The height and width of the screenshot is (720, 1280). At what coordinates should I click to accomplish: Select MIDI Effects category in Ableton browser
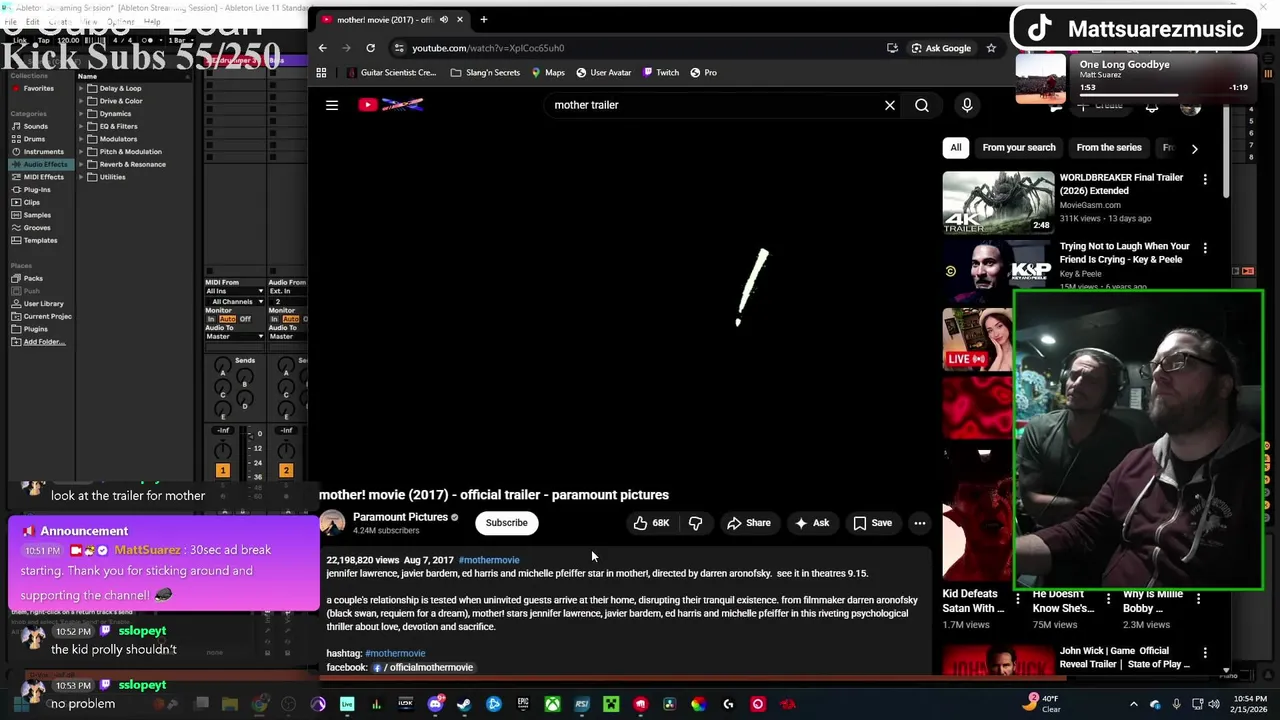click(39, 177)
